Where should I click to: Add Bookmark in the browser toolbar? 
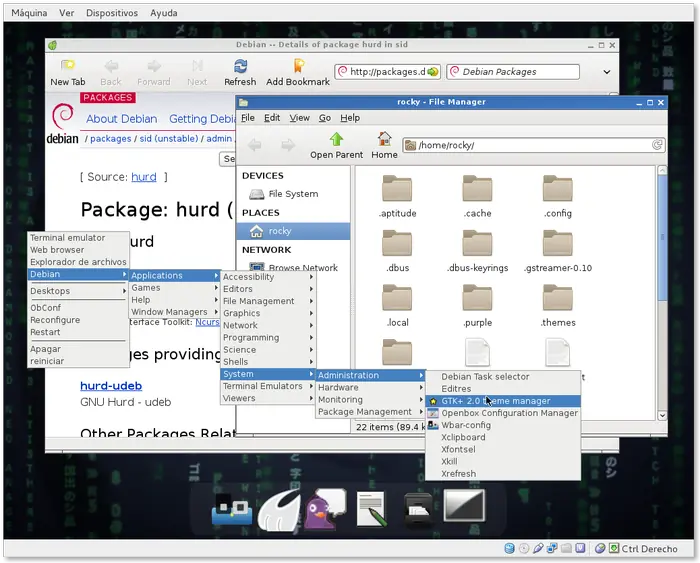click(298, 72)
